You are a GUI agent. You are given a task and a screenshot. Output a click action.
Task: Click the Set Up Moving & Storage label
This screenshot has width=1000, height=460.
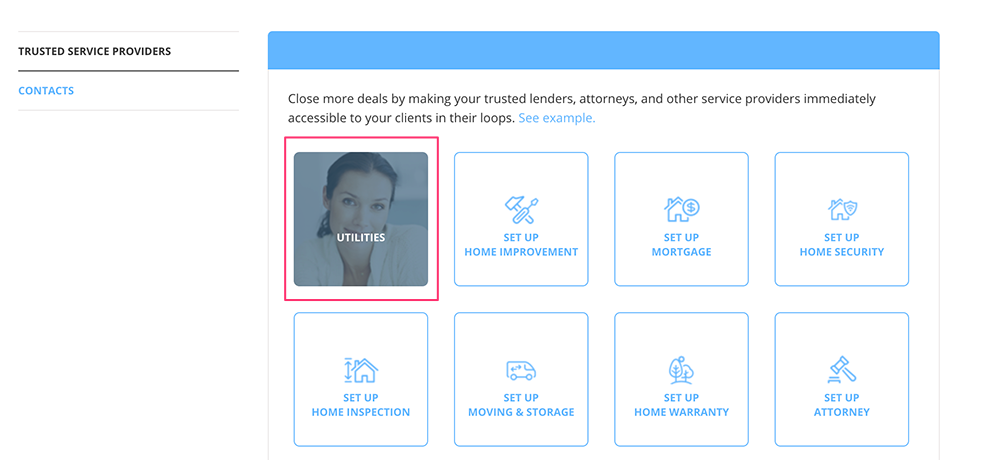[521, 404]
